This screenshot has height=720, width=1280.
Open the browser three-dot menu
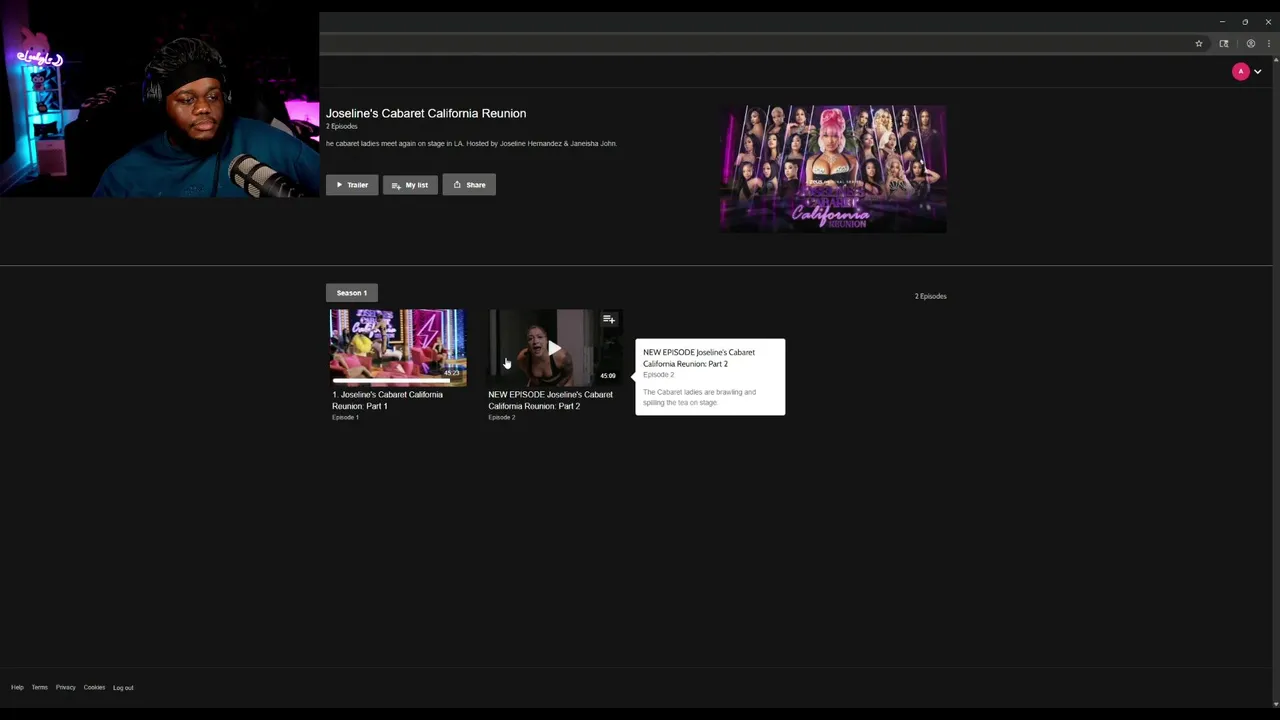pyautogui.click(x=1269, y=44)
